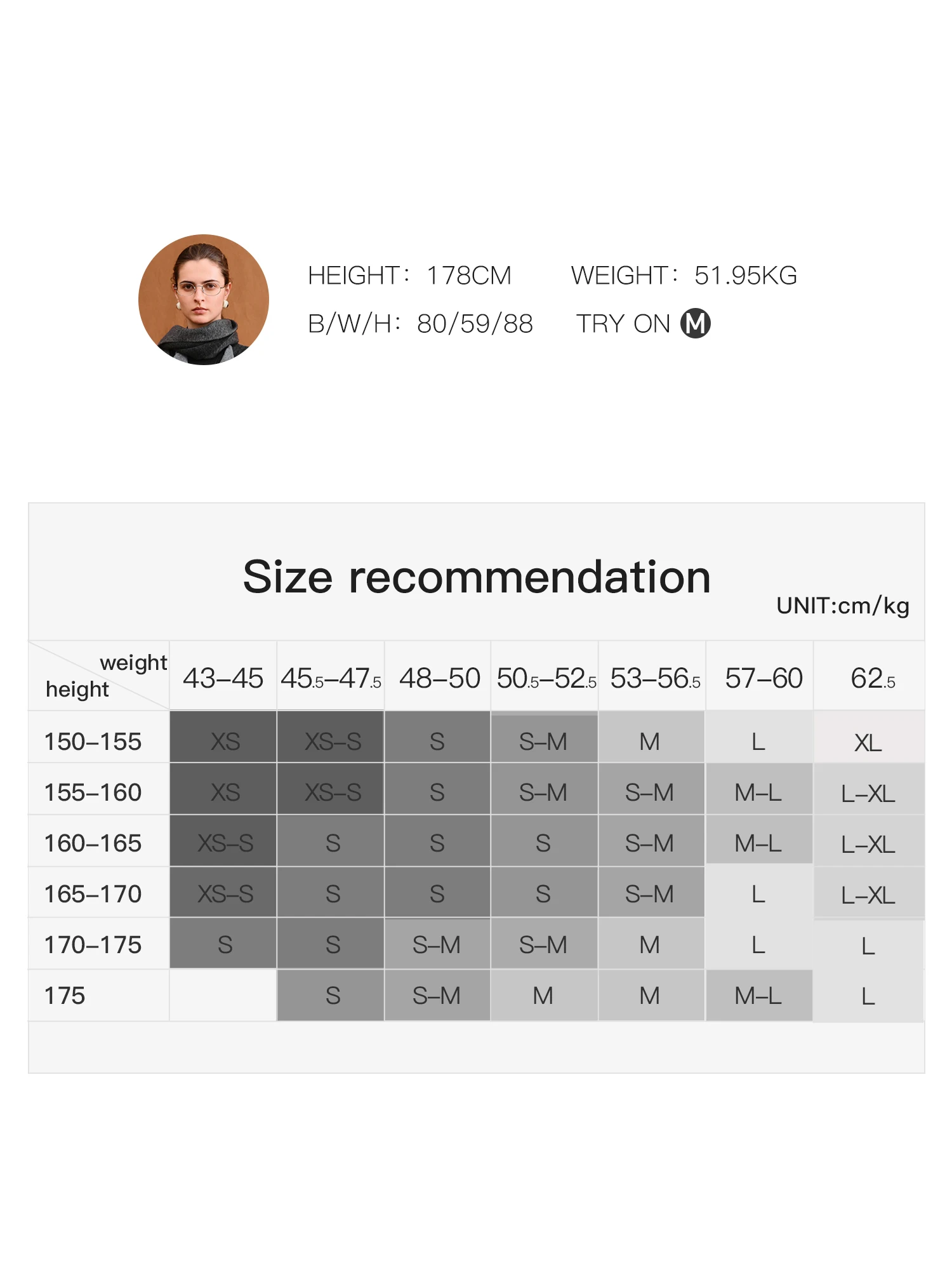Click the model's circular portrait photo

coord(203,300)
